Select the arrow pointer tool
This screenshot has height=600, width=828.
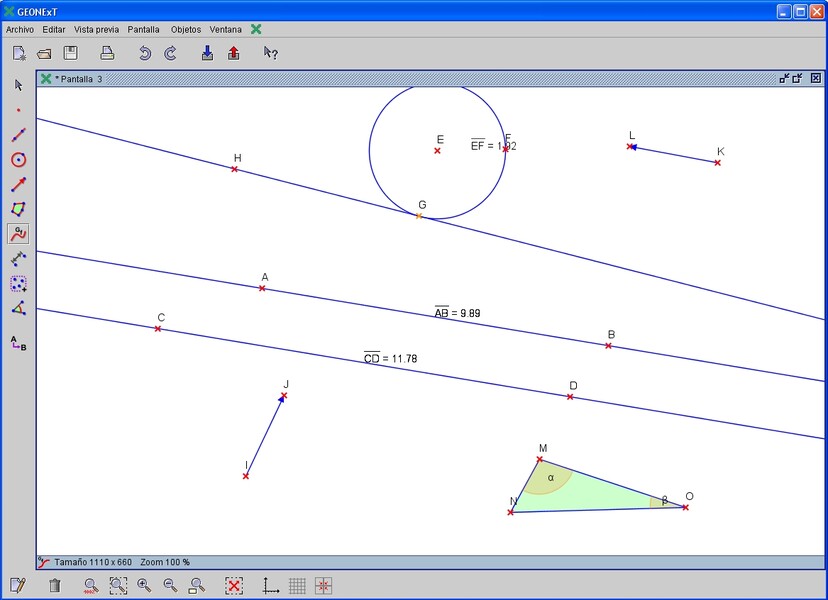click(18, 85)
